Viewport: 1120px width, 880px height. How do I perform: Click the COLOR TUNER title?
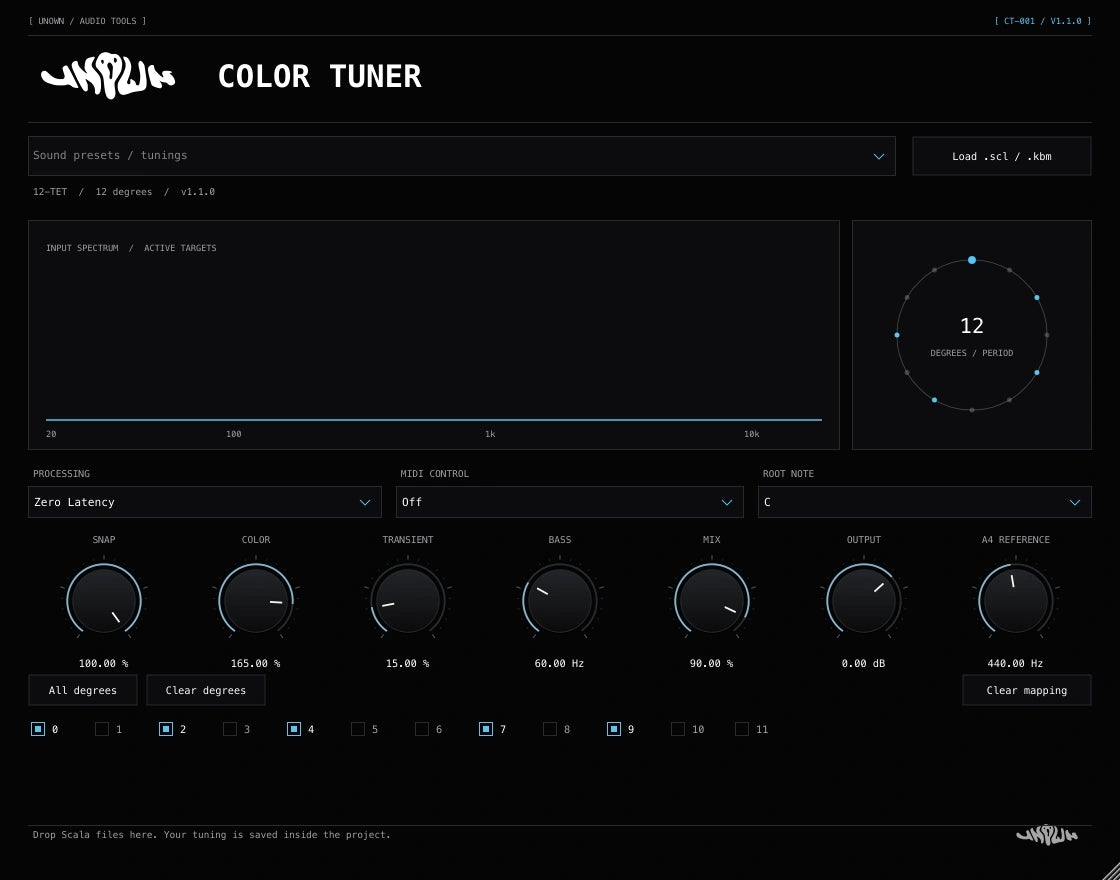point(319,76)
